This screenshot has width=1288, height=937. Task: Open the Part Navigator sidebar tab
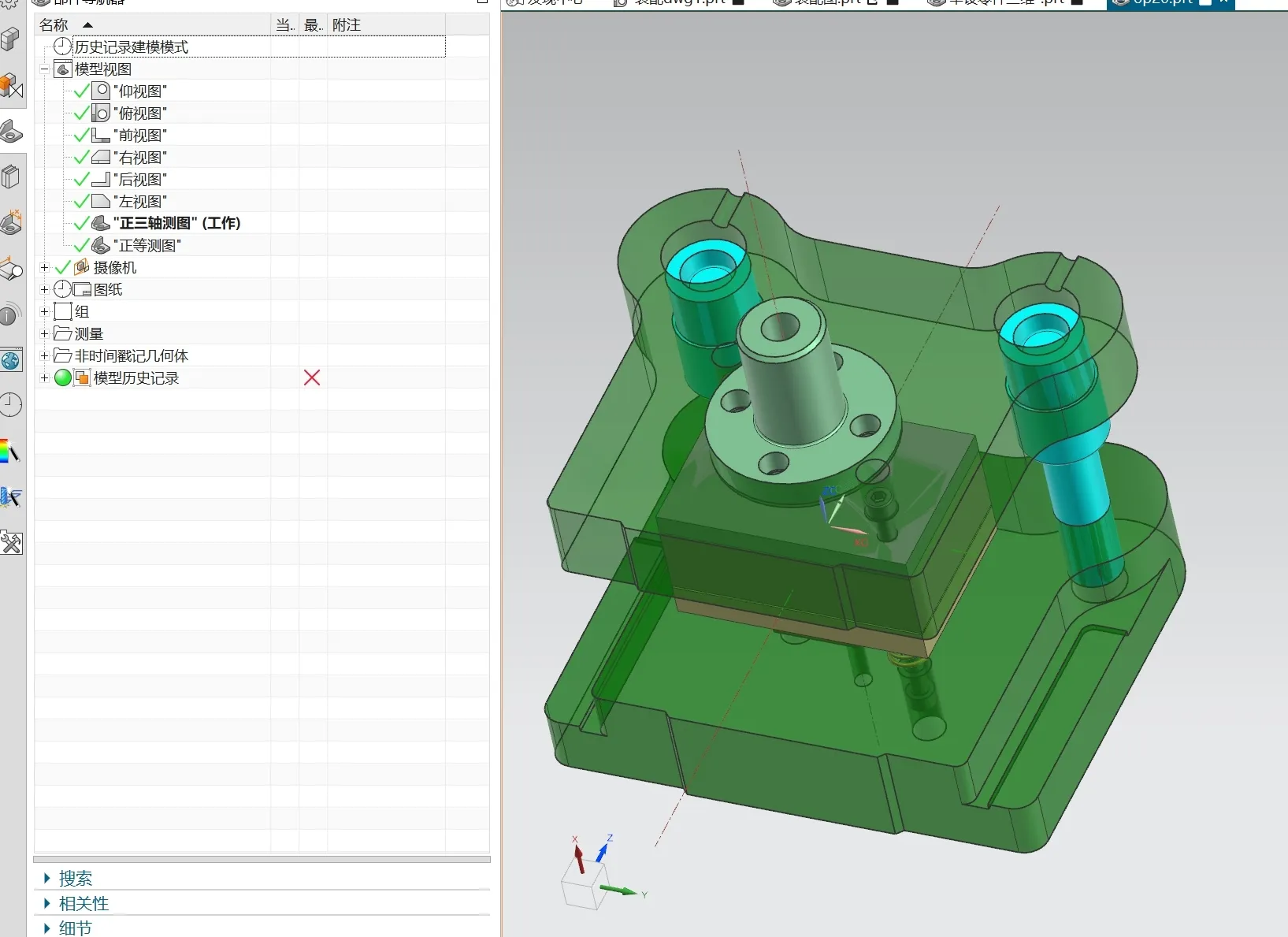pyautogui.click(x=11, y=132)
